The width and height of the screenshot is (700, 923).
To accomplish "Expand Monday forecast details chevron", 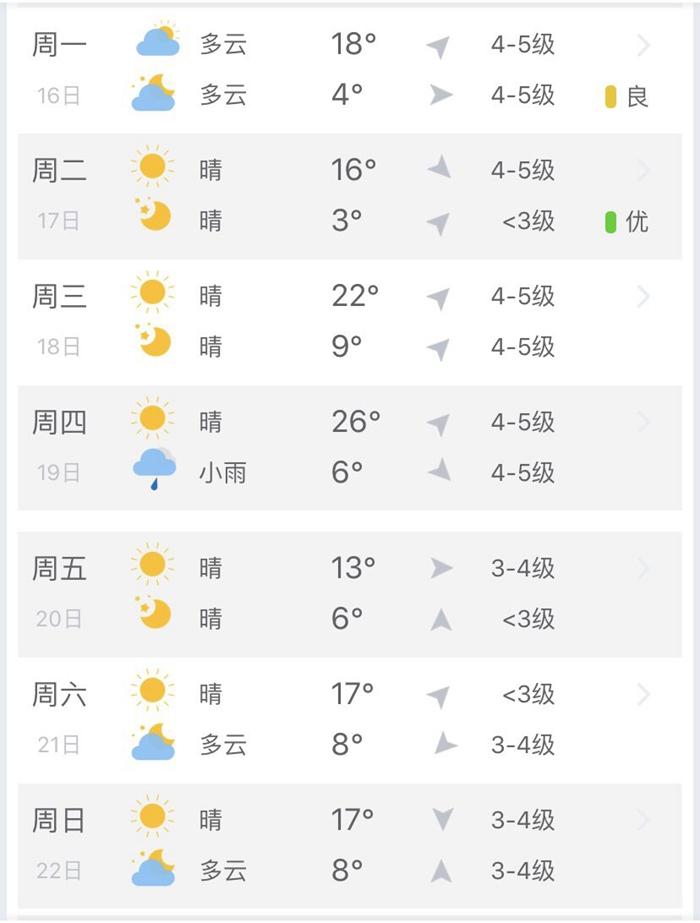I will click(644, 45).
